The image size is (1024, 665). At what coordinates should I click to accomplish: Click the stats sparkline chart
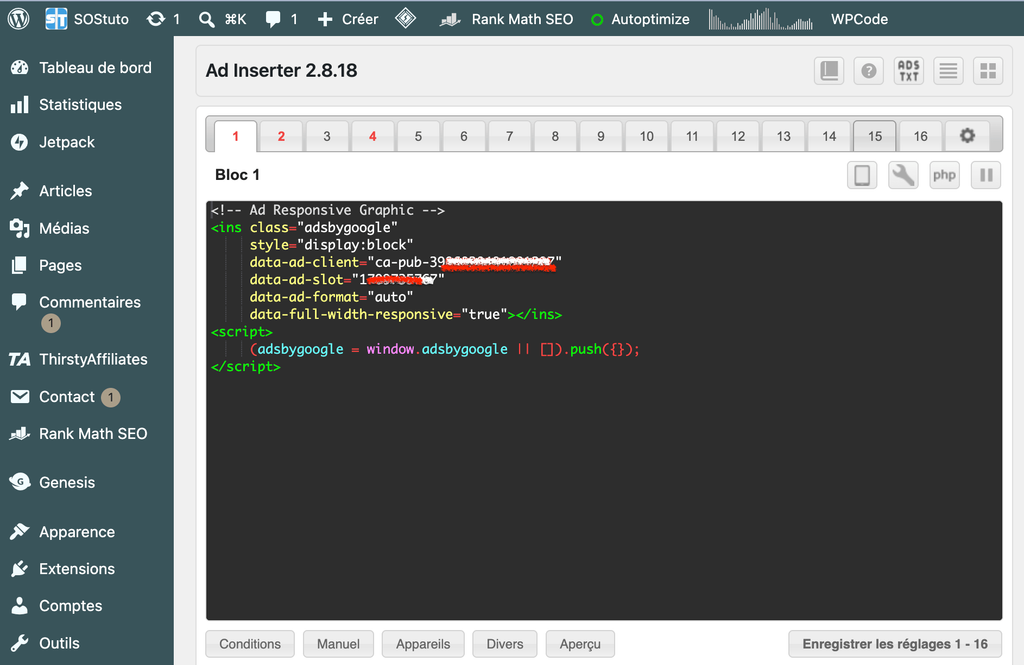(761, 19)
